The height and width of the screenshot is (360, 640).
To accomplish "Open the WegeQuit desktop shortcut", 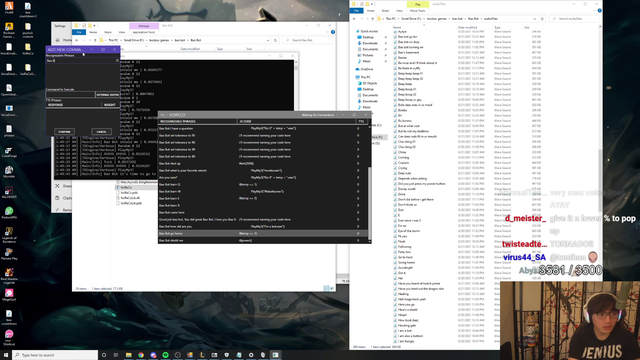I will (9, 295).
